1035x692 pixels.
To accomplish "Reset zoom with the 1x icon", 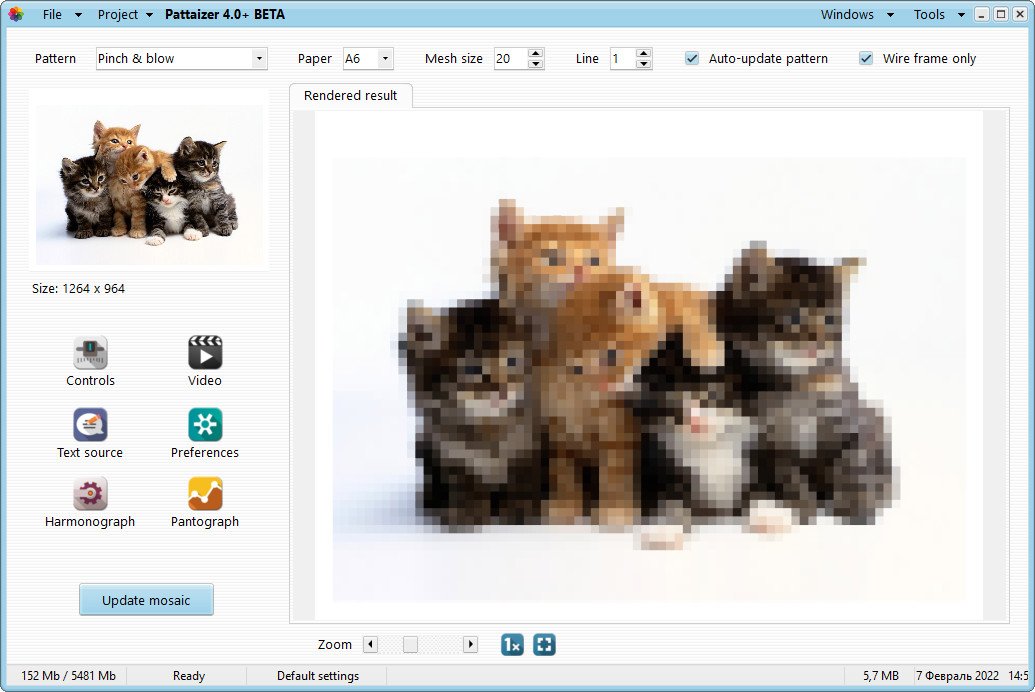I will coord(511,645).
